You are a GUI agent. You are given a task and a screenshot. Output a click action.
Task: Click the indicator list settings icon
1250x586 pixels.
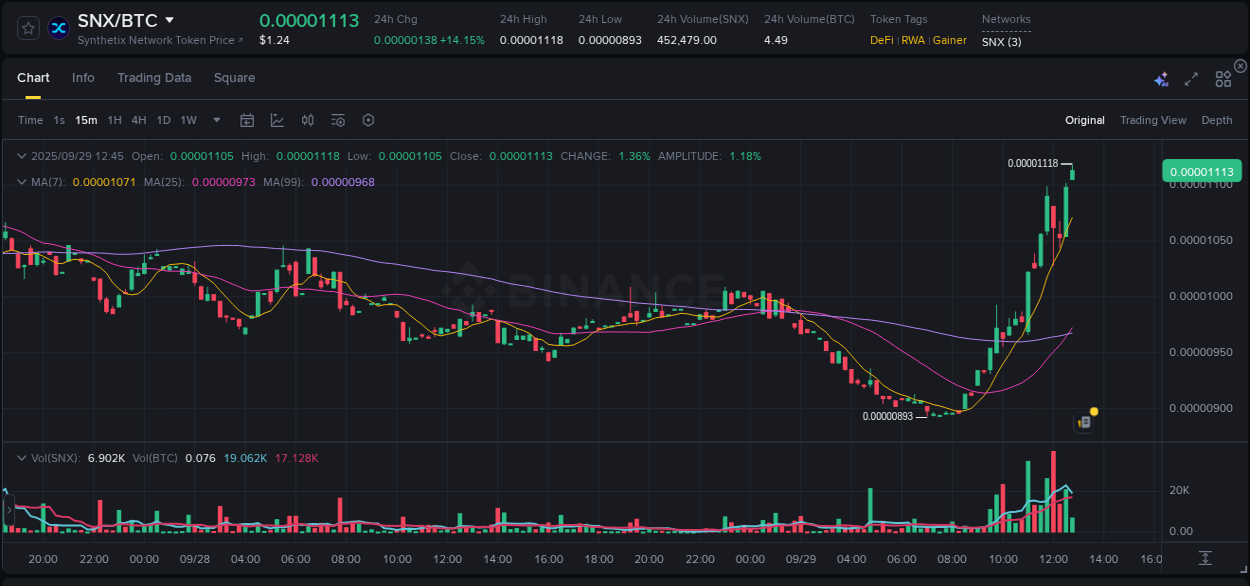pos(337,120)
